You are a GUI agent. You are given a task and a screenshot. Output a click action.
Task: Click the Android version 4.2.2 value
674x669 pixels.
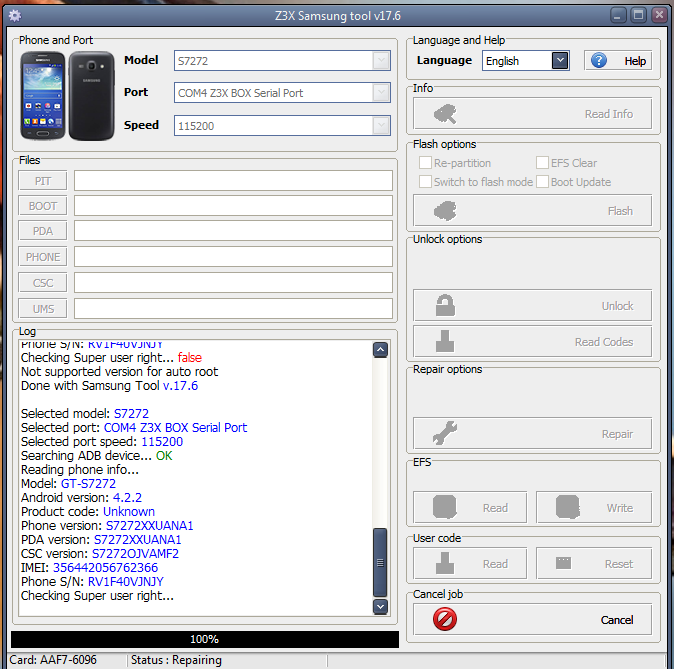click(127, 497)
